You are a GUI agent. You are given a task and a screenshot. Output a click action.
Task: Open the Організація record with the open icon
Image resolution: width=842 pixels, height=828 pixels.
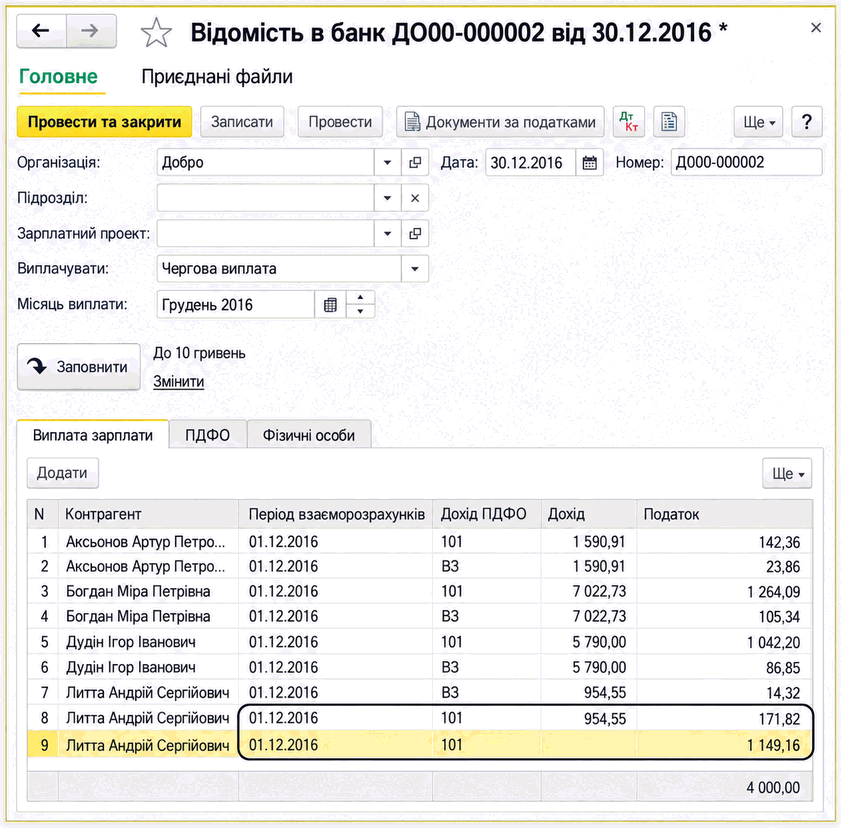tap(415, 162)
